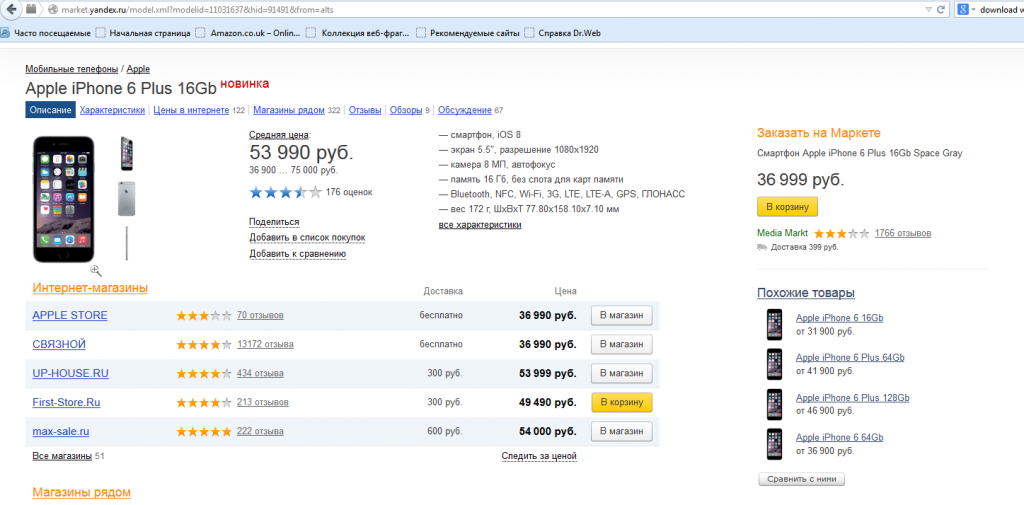Switch to Обзоры tab
The width and height of the screenshot is (1024, 505).
tap(406, 110)
